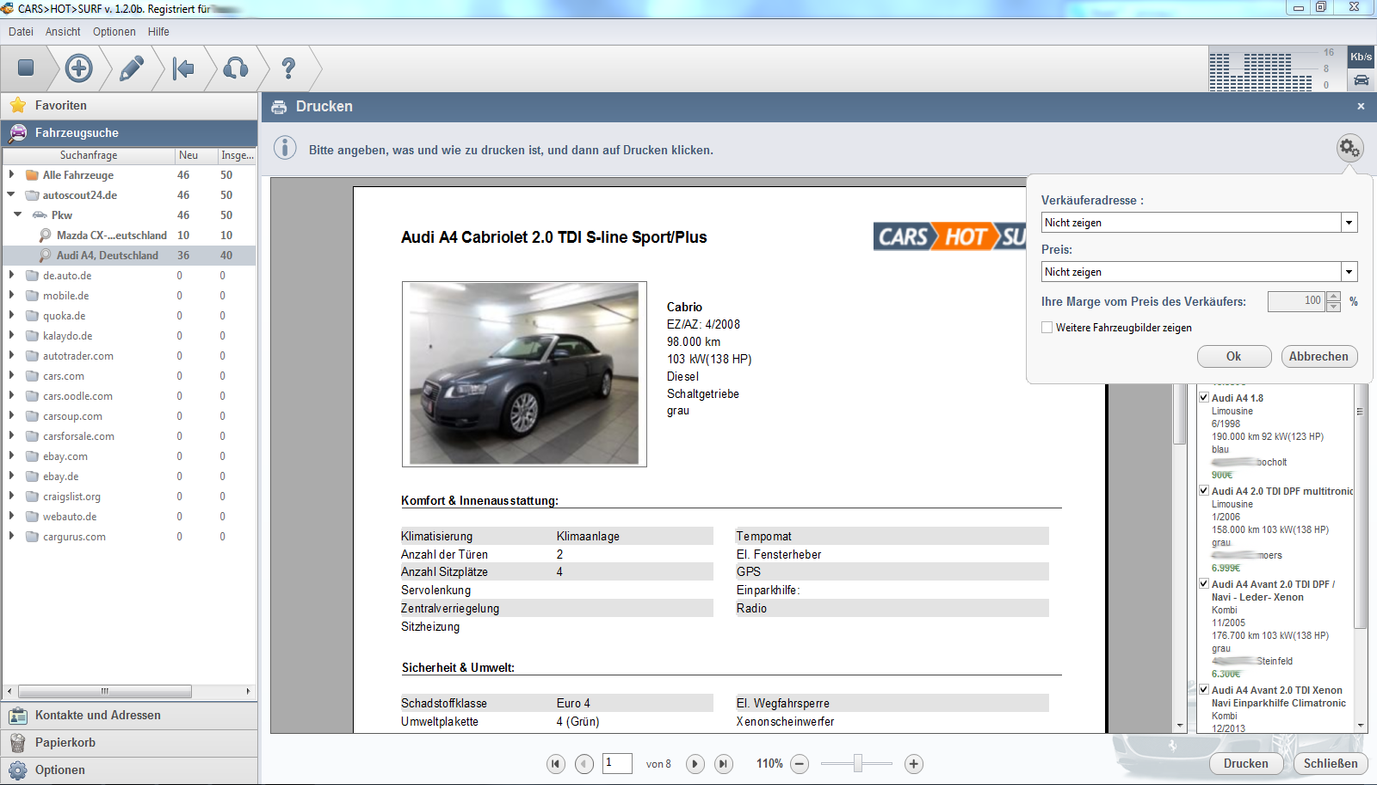1377x785 pixels.
Task: Expand the cargurus.com tree node
Action: tap(11, 536)
